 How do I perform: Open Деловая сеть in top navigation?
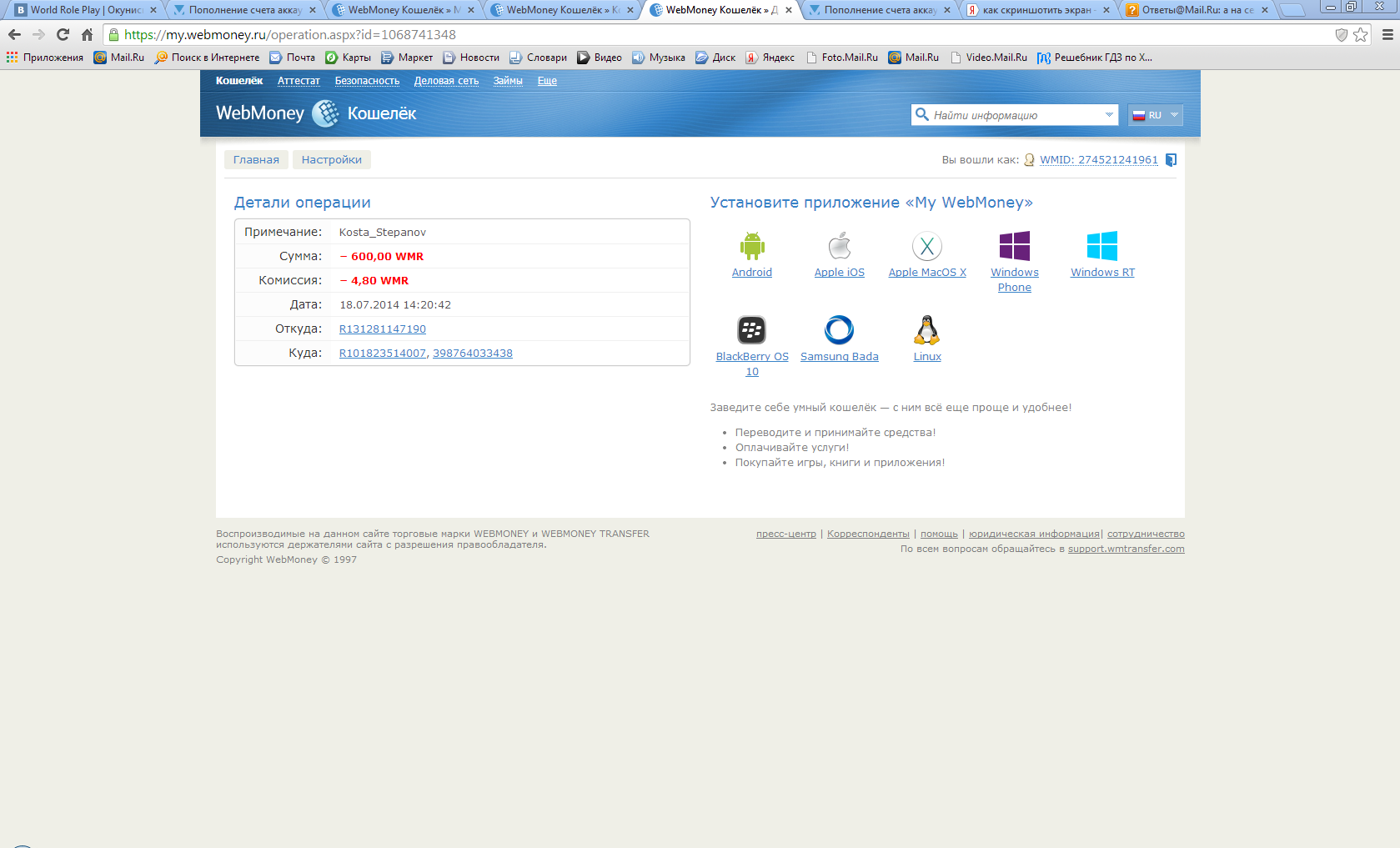[446, 81]
